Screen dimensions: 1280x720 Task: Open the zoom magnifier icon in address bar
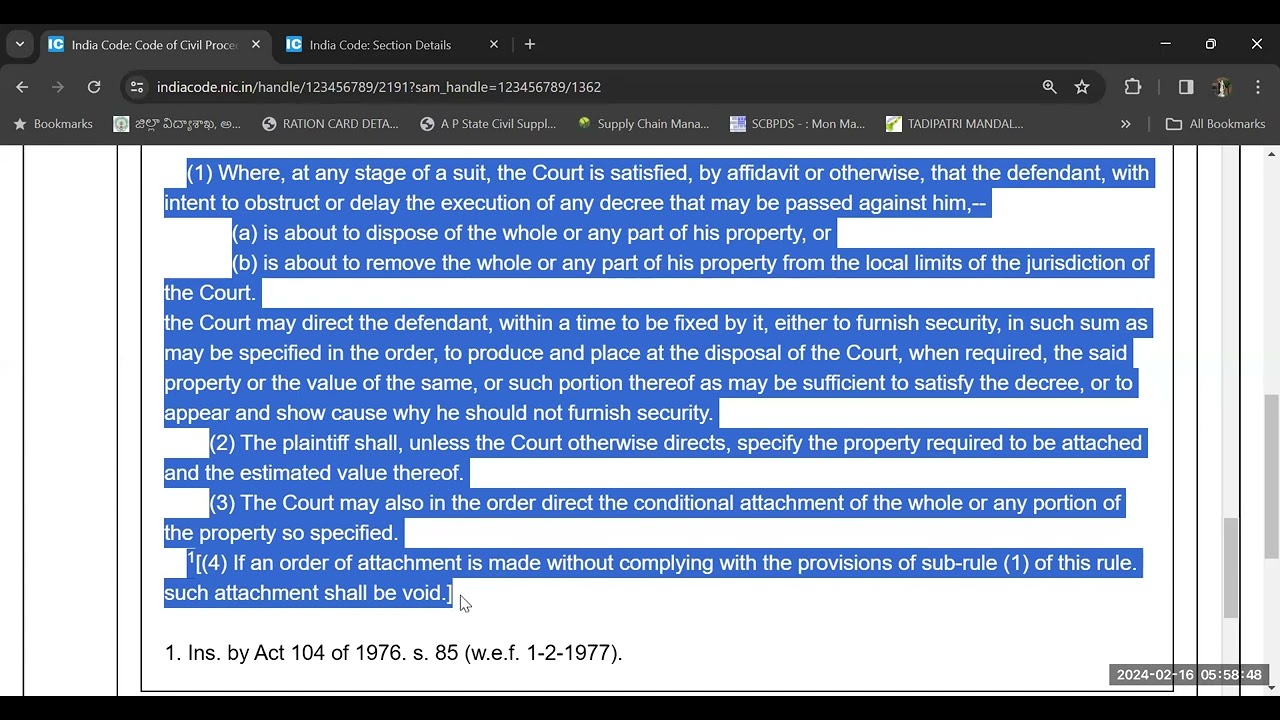(1049, 87)
